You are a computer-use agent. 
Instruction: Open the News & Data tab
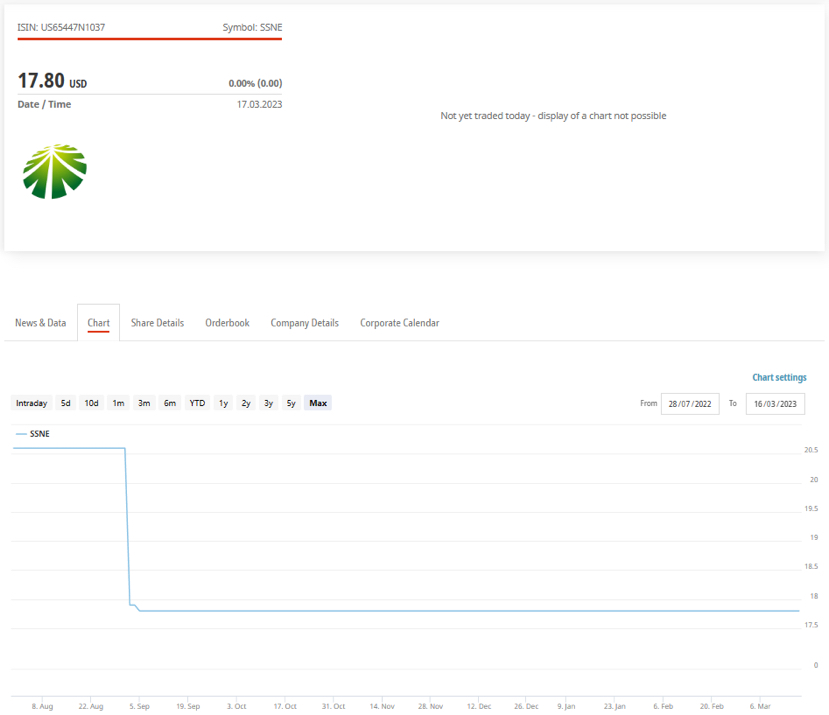point(41,323)
